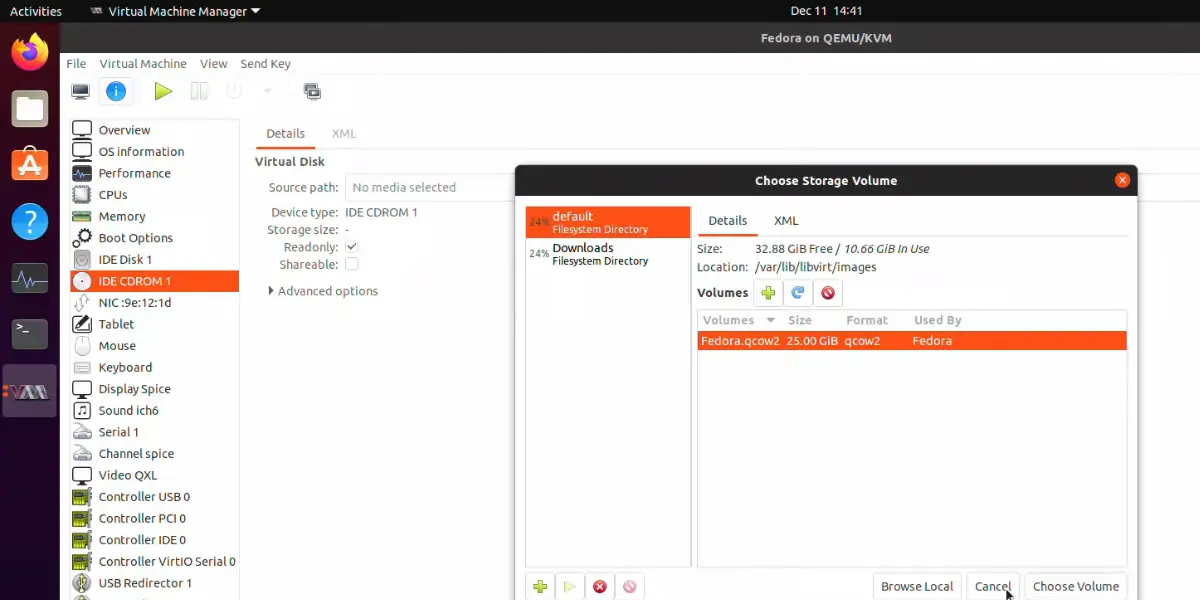Viewport: 1200px width, 600px height.
Task: Click Choose Volume button
Action: [x=1076, y=587]
